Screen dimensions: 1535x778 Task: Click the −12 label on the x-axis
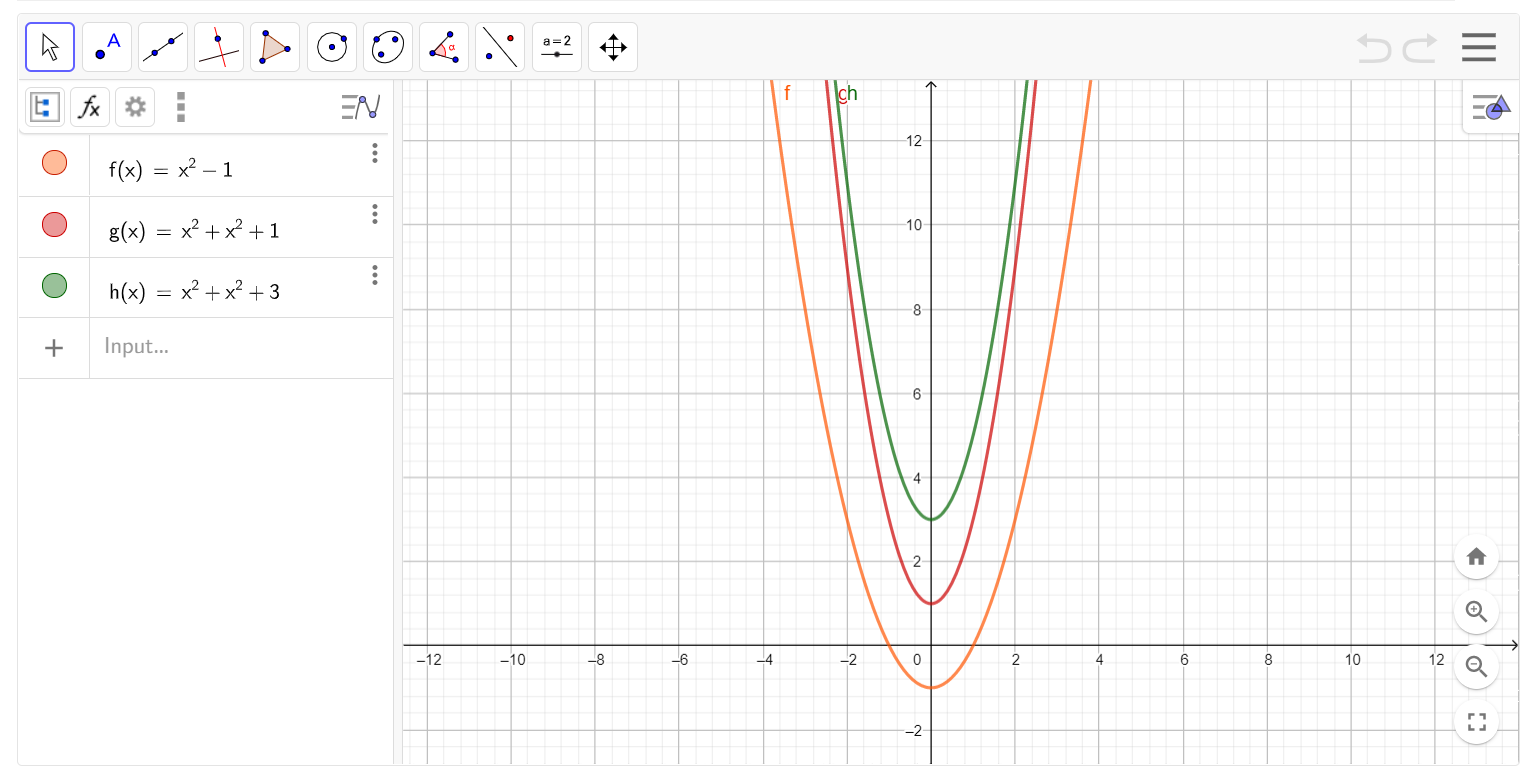(428, 660)
